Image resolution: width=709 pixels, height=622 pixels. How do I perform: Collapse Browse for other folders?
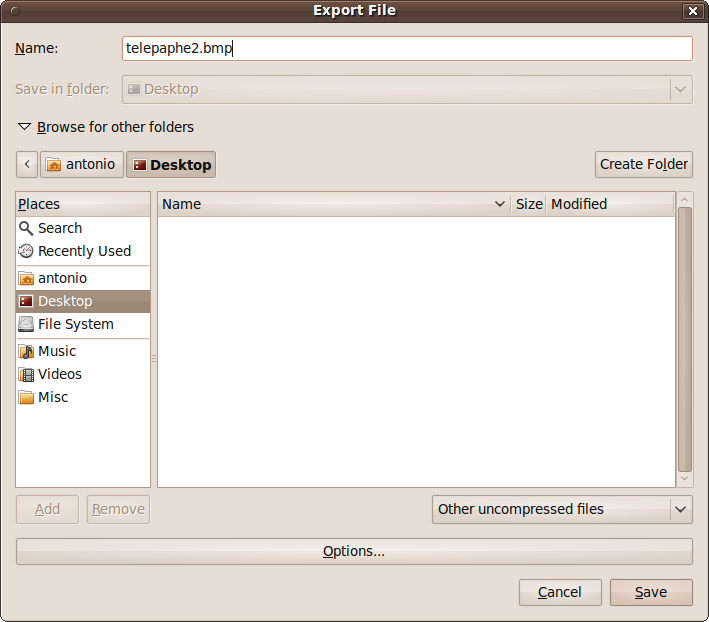(24, 127)
